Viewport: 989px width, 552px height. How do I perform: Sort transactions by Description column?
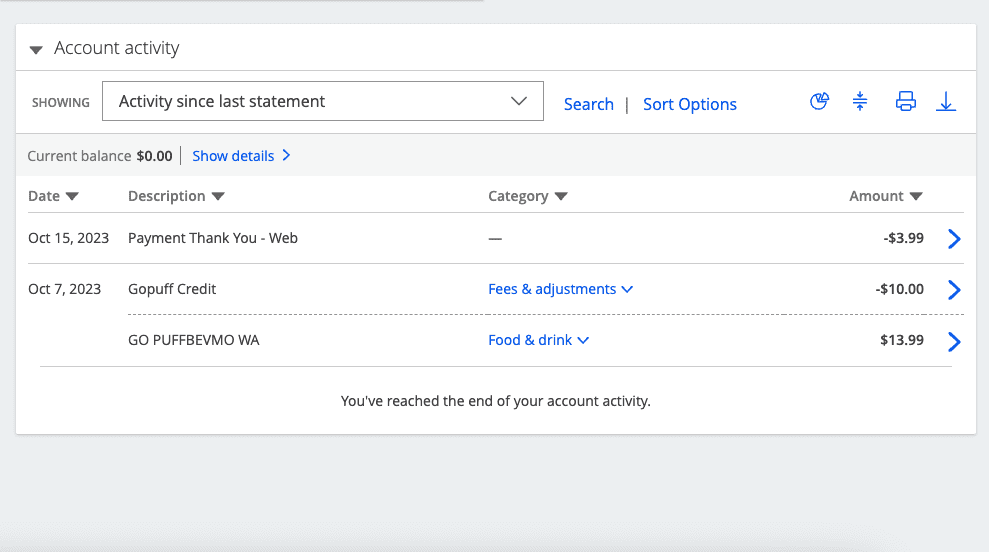[176, 196]
